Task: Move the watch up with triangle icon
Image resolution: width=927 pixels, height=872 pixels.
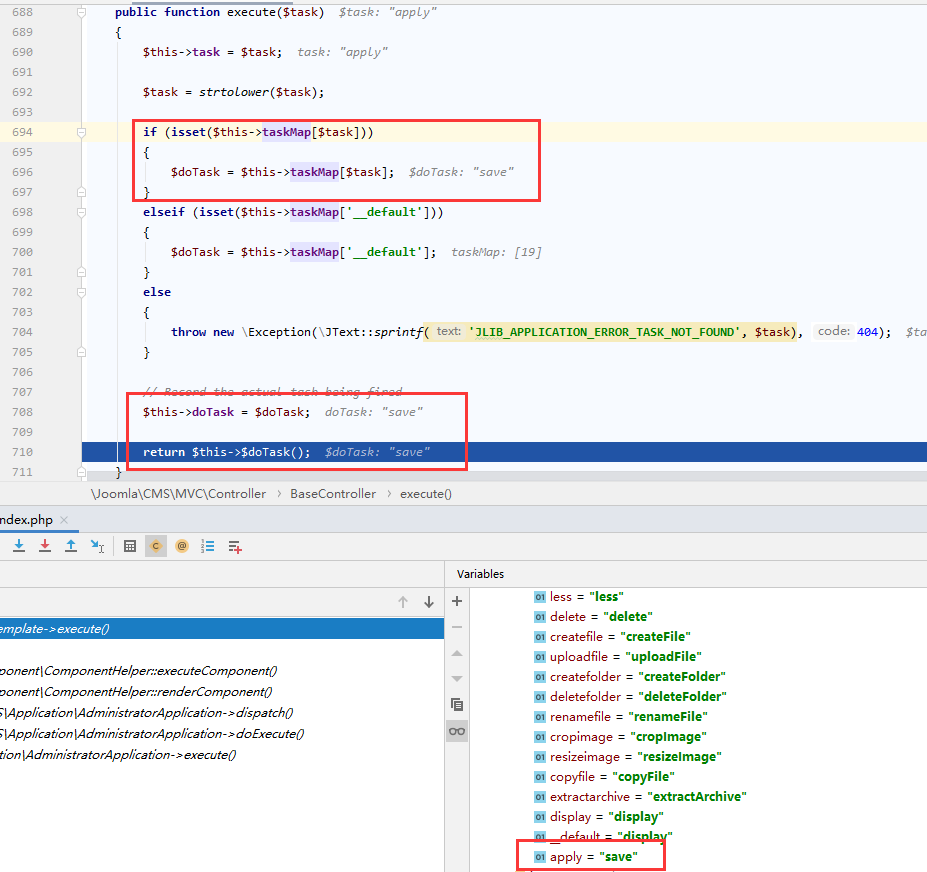Action: point(457,653)
